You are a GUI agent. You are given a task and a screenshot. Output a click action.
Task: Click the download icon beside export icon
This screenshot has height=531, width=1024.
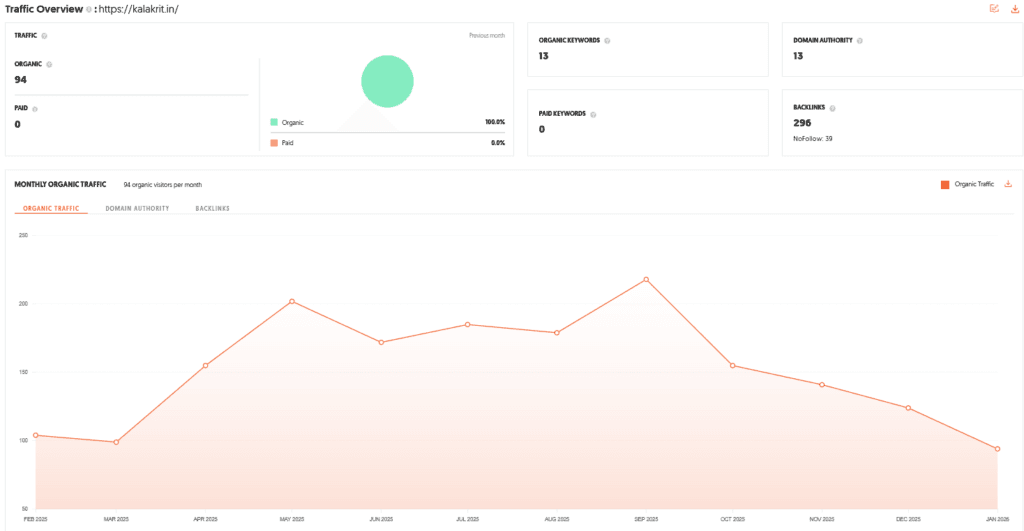pyautogui.click(x=1015, y=8)
